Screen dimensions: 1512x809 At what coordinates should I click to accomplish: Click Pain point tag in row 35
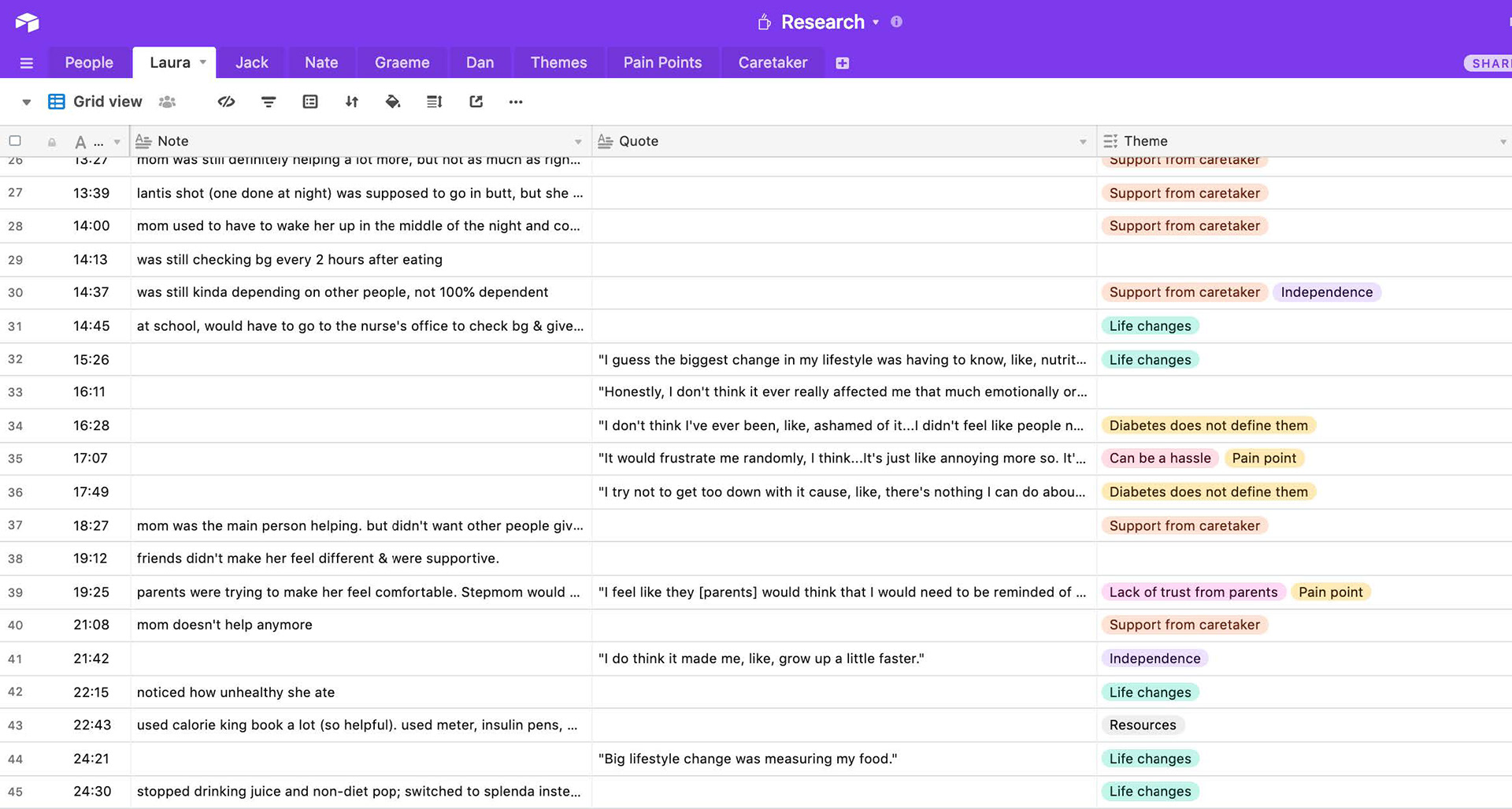[1264, 458]
